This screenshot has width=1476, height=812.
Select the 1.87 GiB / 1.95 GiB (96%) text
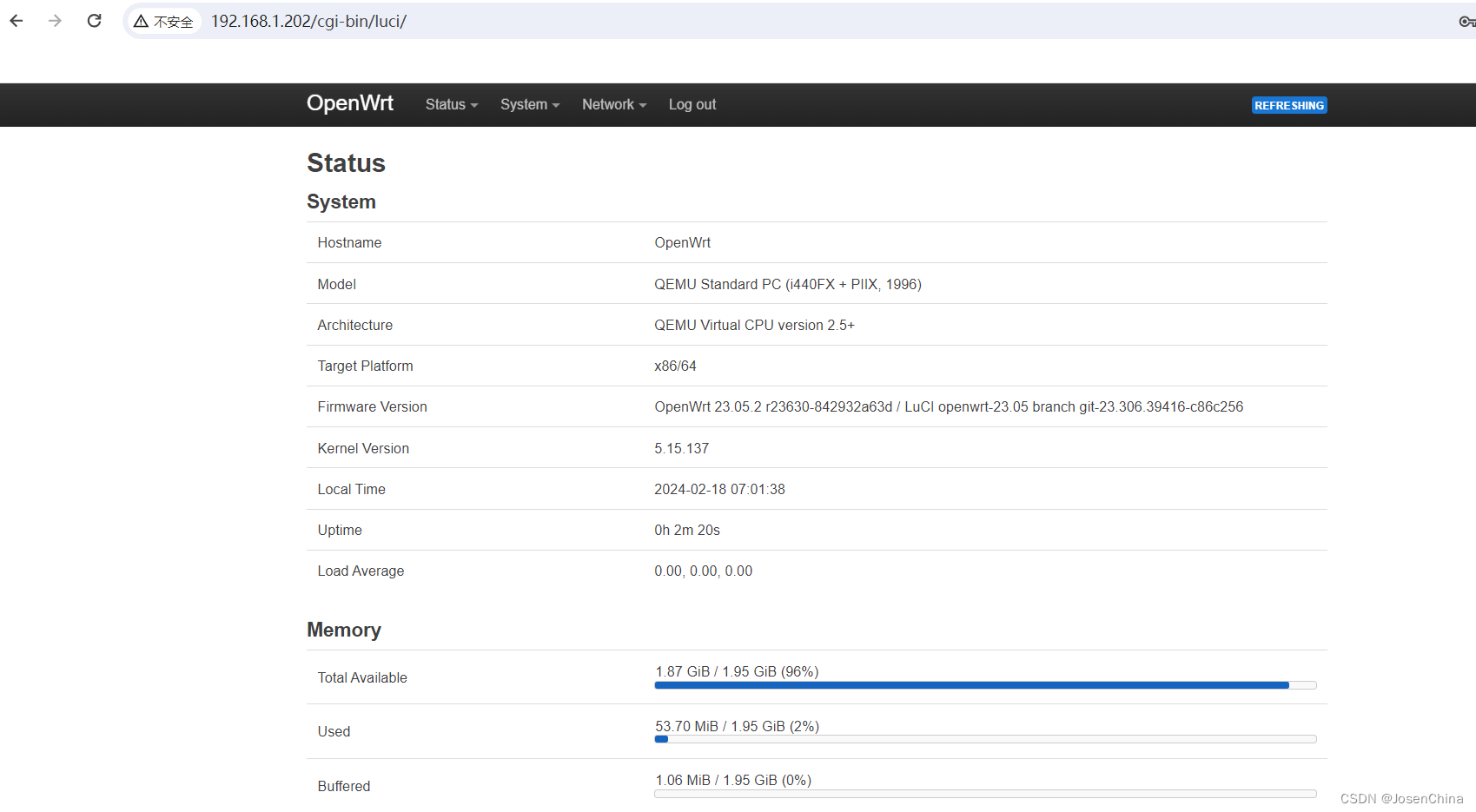click(737, 671)
